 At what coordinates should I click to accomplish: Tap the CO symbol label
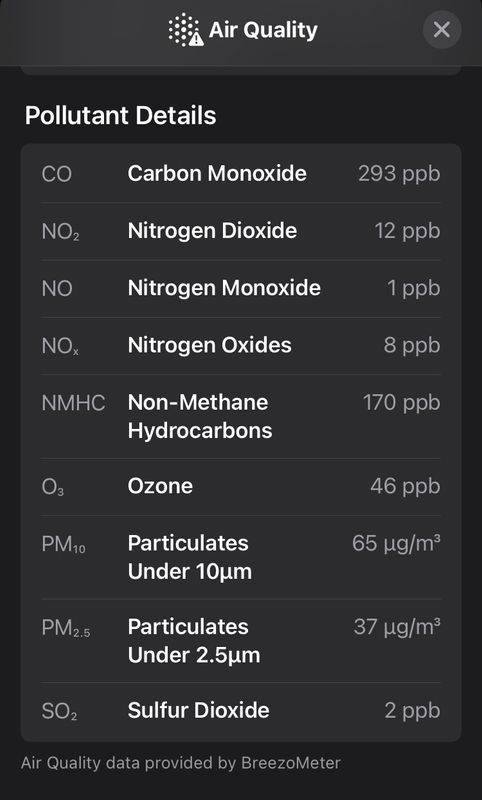[57, 174]
